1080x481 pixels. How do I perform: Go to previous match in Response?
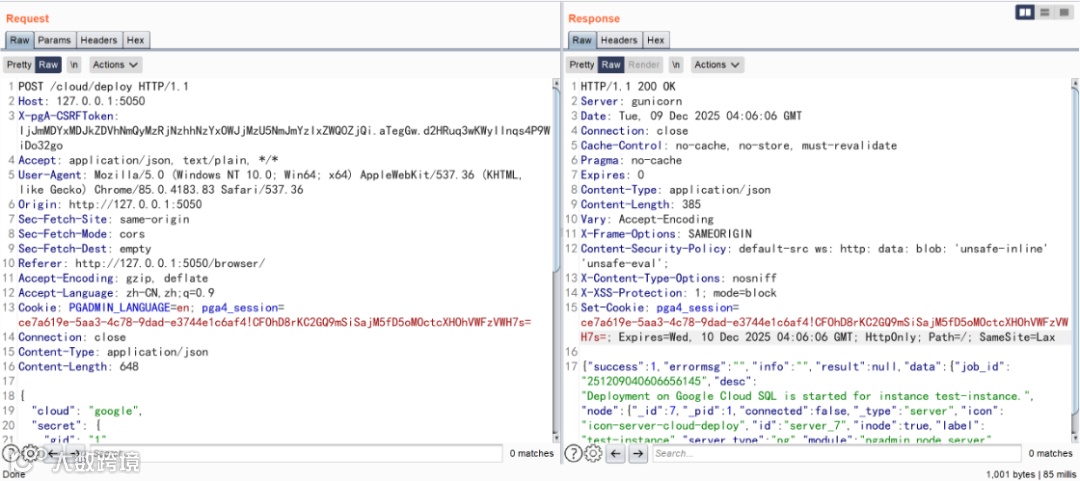coord(616,453)
